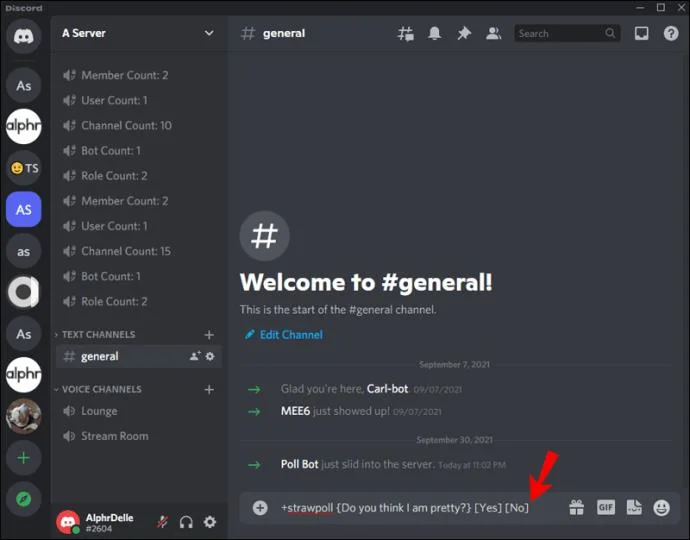The image size is (690, 540).
Task: Open User Settings gear
Action: 210,522
